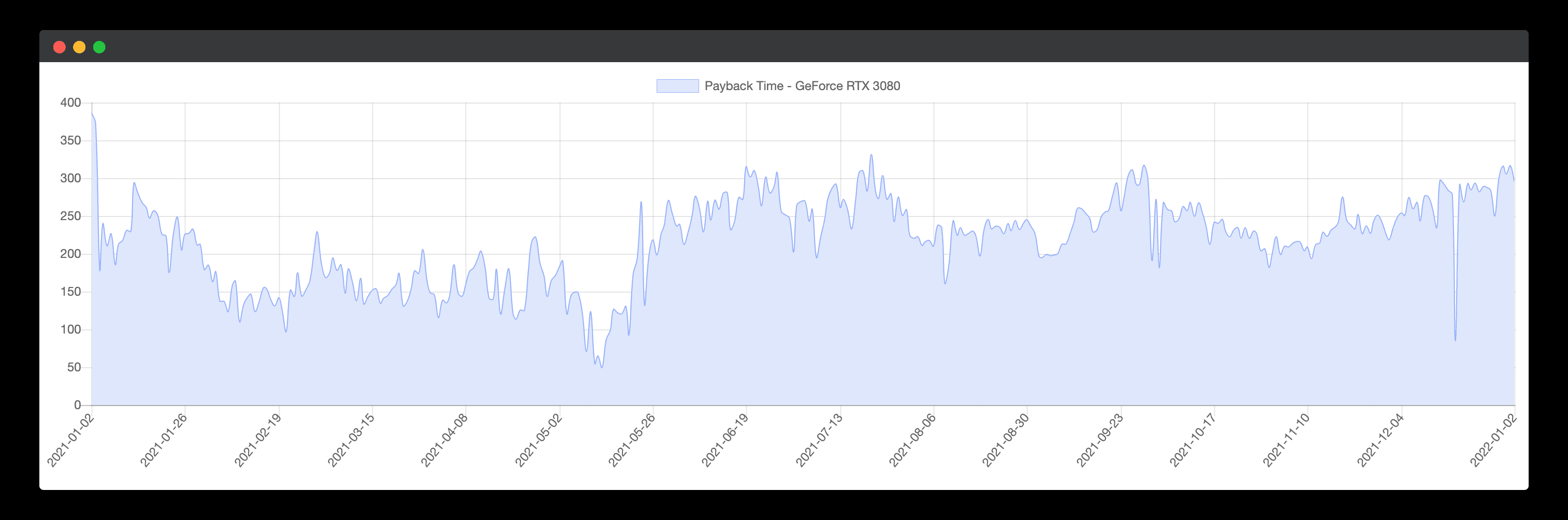Maximize the window using the green button
Screen dimensions: 1568x520
(x=99, y=47)
